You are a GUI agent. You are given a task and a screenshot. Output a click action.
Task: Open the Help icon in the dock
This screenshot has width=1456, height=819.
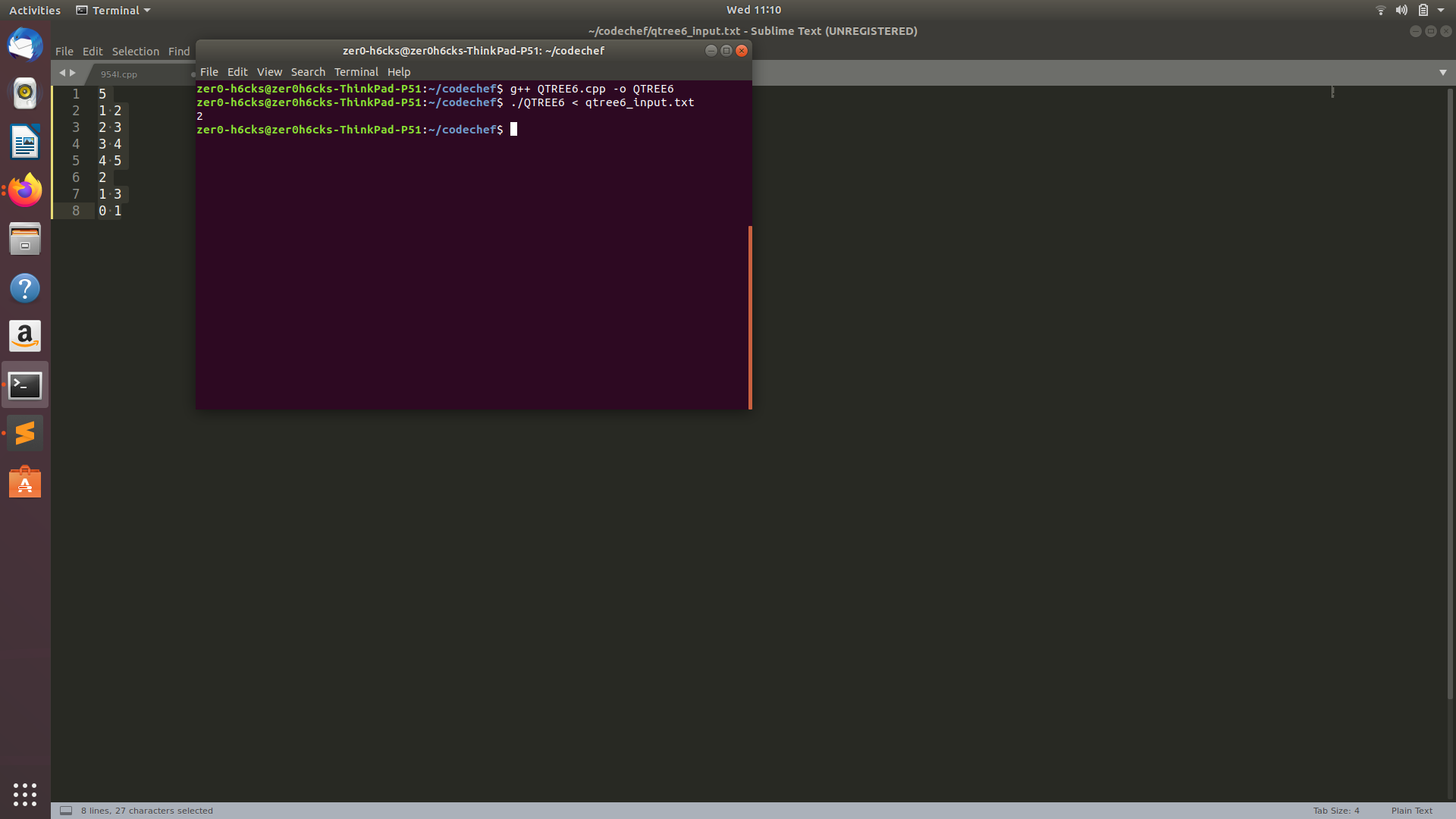tap(25, 288)
